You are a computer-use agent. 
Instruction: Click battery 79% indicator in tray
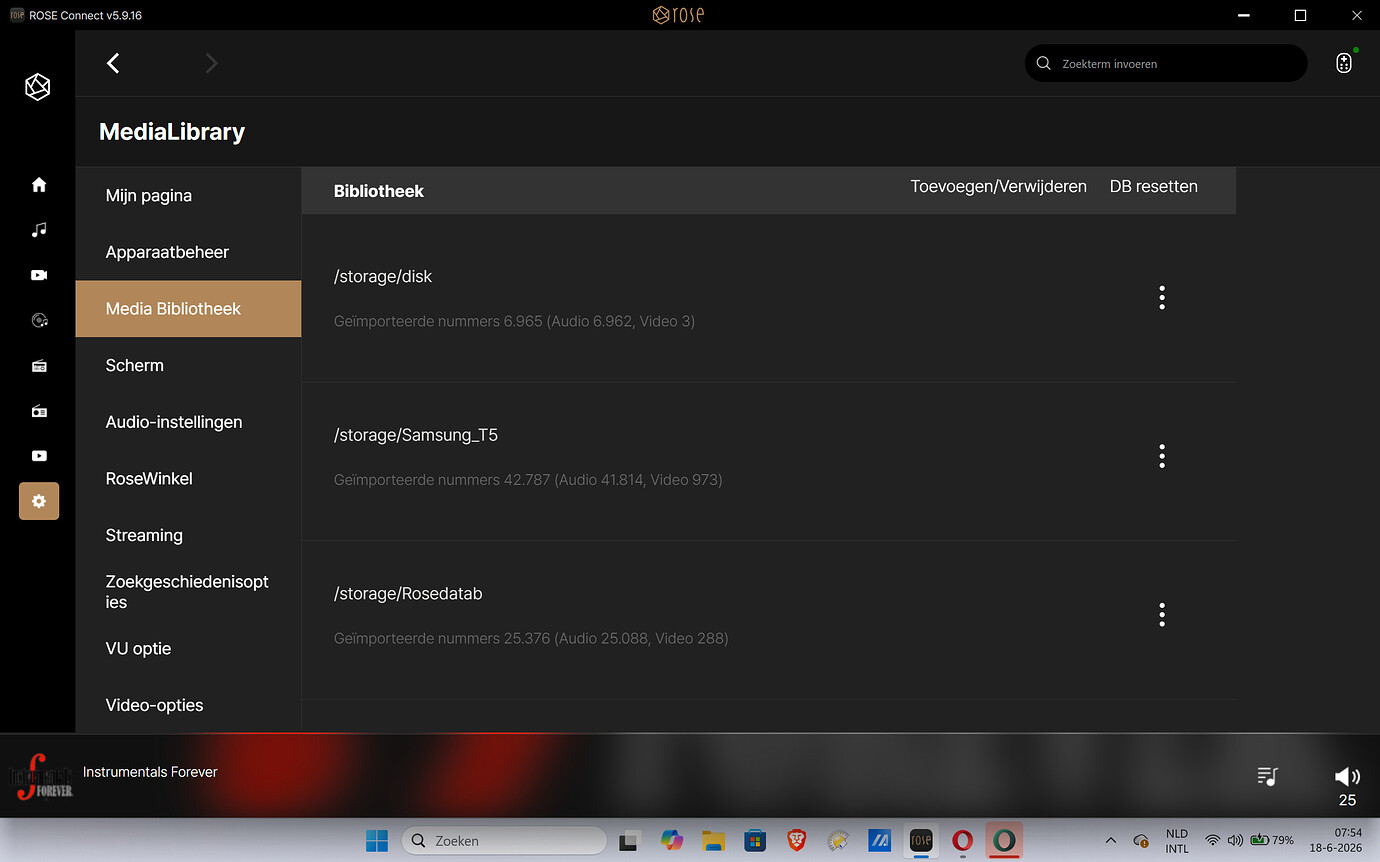tap(1272, 841)
